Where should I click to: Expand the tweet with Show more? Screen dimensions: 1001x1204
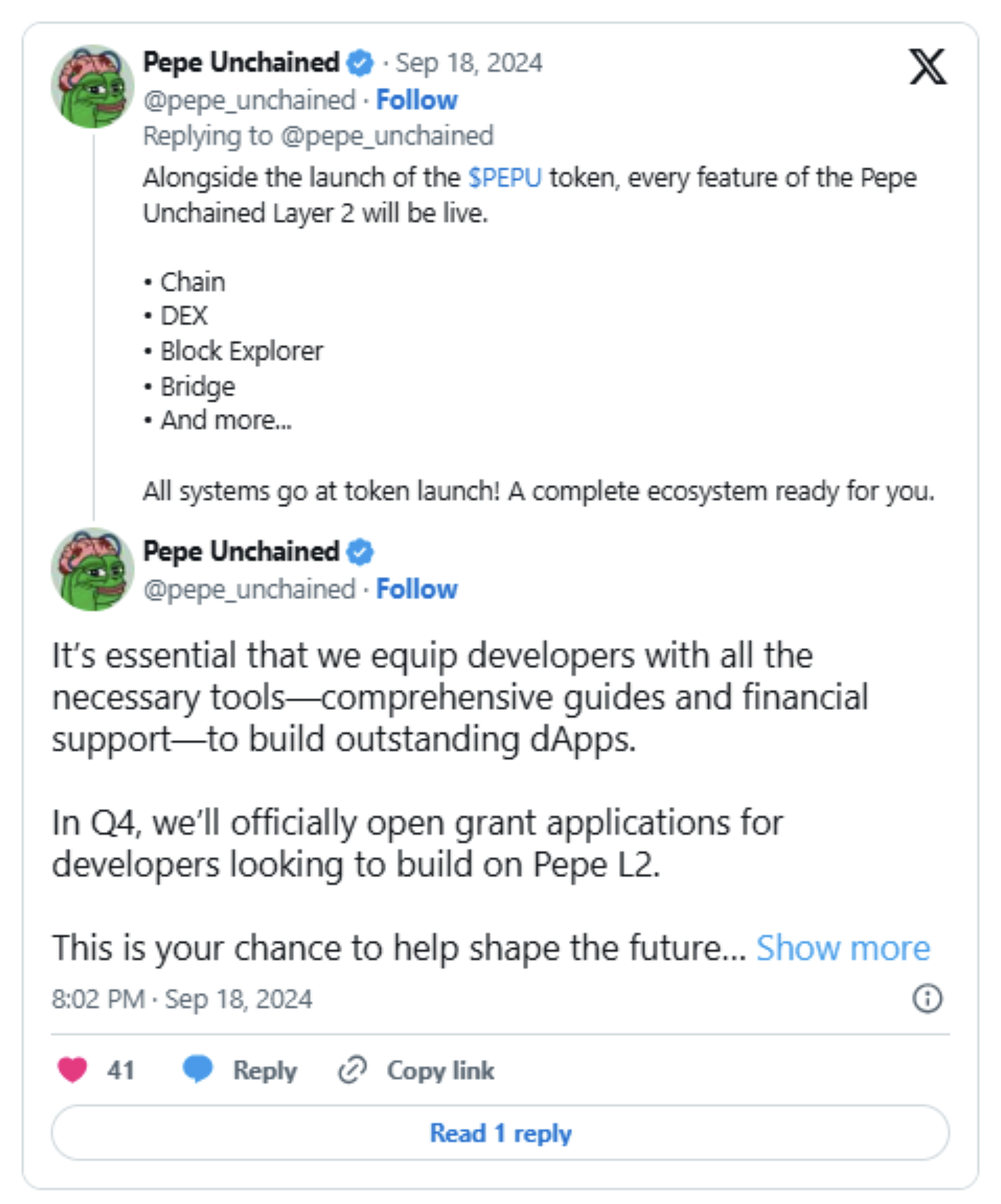843,948
